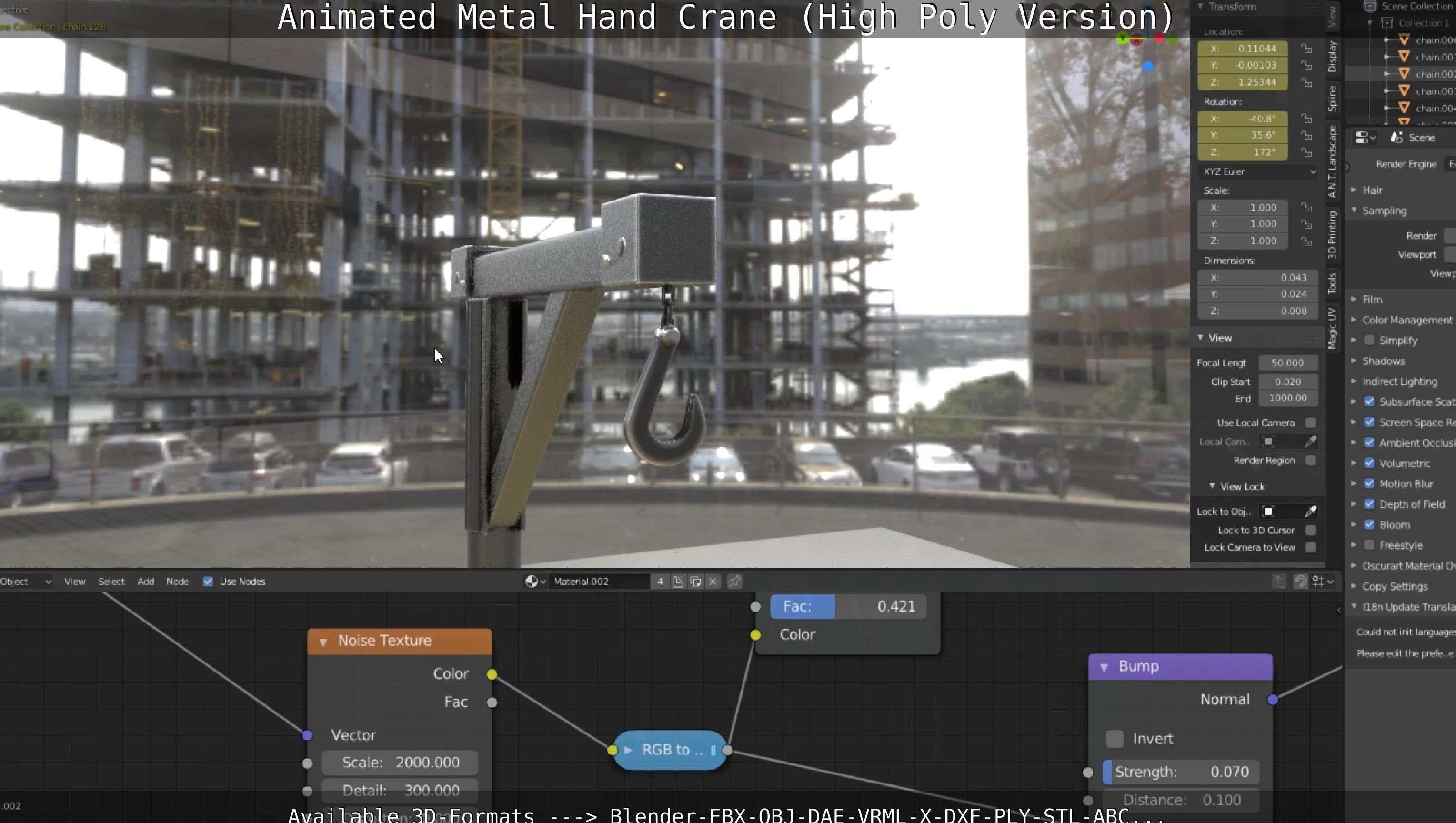Image resolution: width=1456 pixels, height=823 pixels.
Task: Toggle the node editor pin icon
Action: coord(734,581)
